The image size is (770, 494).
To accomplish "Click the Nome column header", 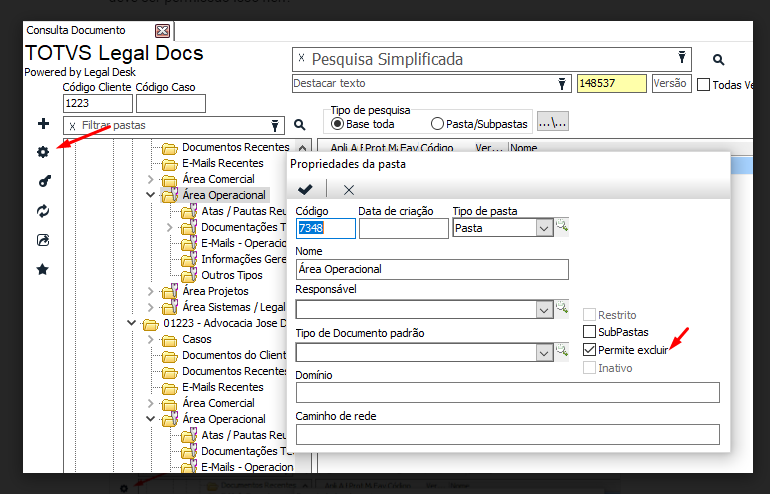I will (x=523, y=148).
